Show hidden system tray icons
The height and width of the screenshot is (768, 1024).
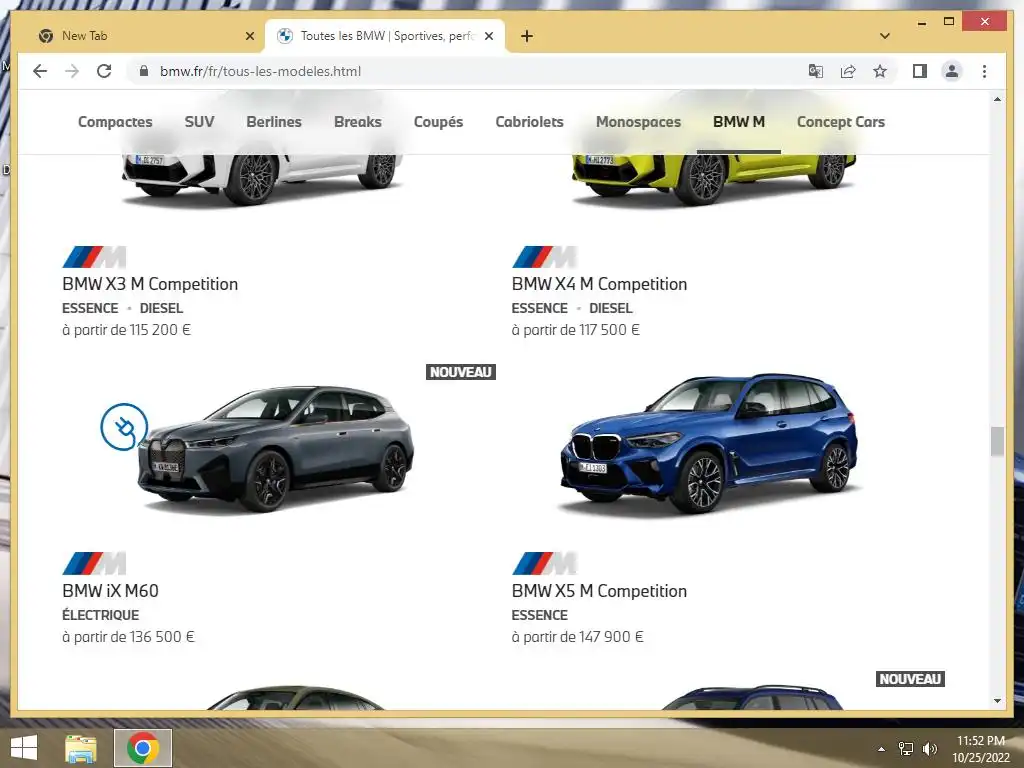(x=882, y=749)
